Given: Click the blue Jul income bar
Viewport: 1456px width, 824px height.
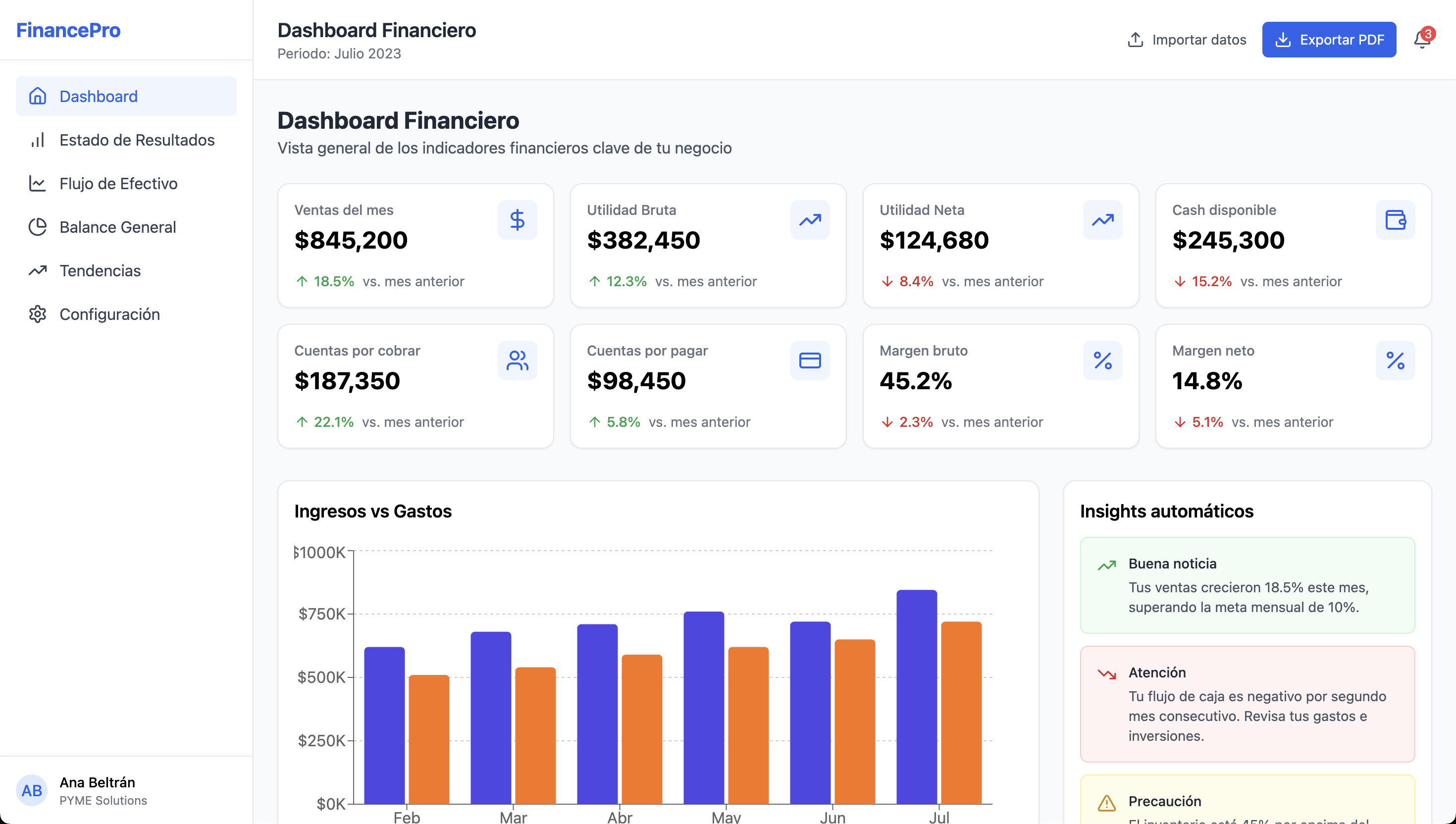Looking at the screenshot, I should 916,696.
